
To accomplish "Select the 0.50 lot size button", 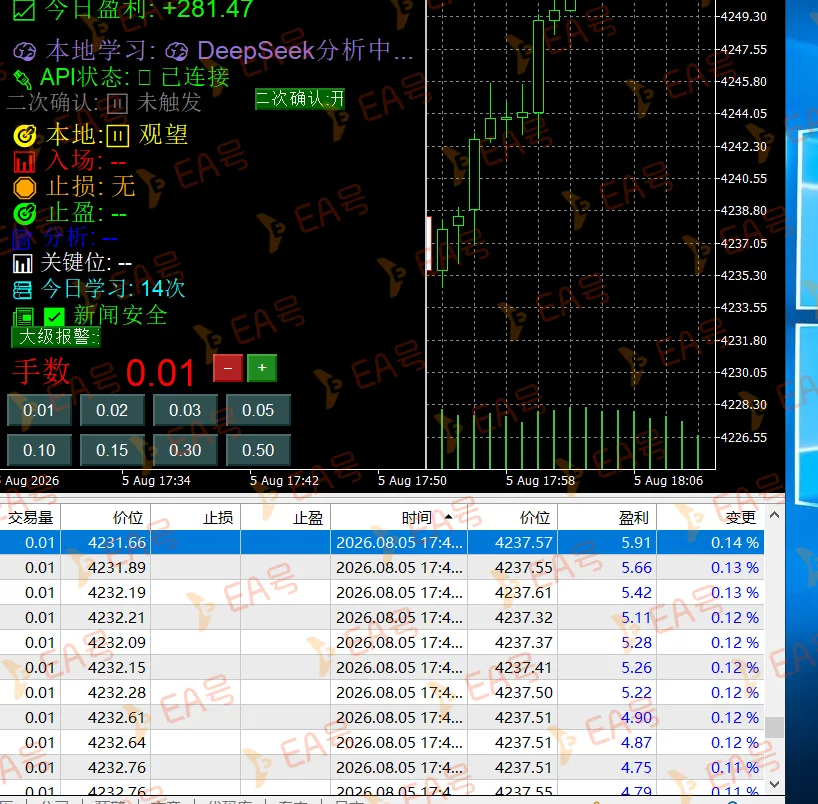I will [258, 450].
